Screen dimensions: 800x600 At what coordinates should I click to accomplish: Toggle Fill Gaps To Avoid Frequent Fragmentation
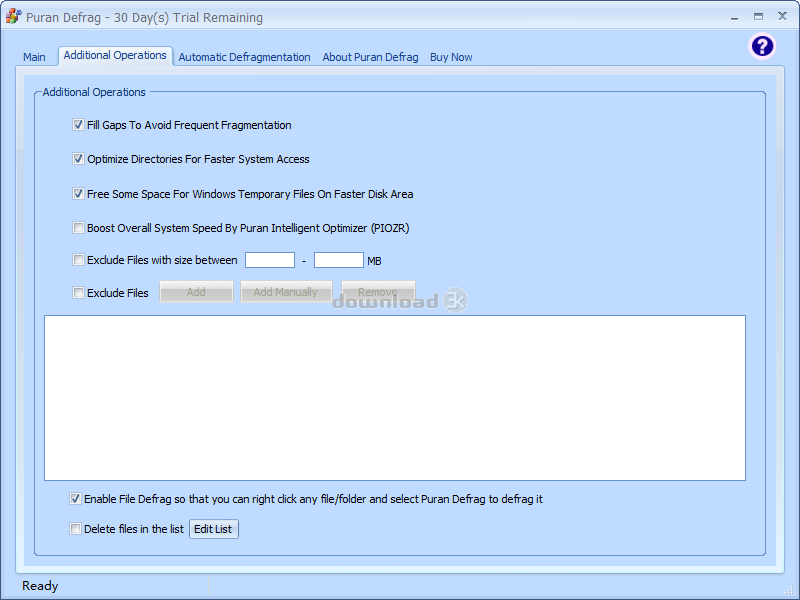point(78,125)
